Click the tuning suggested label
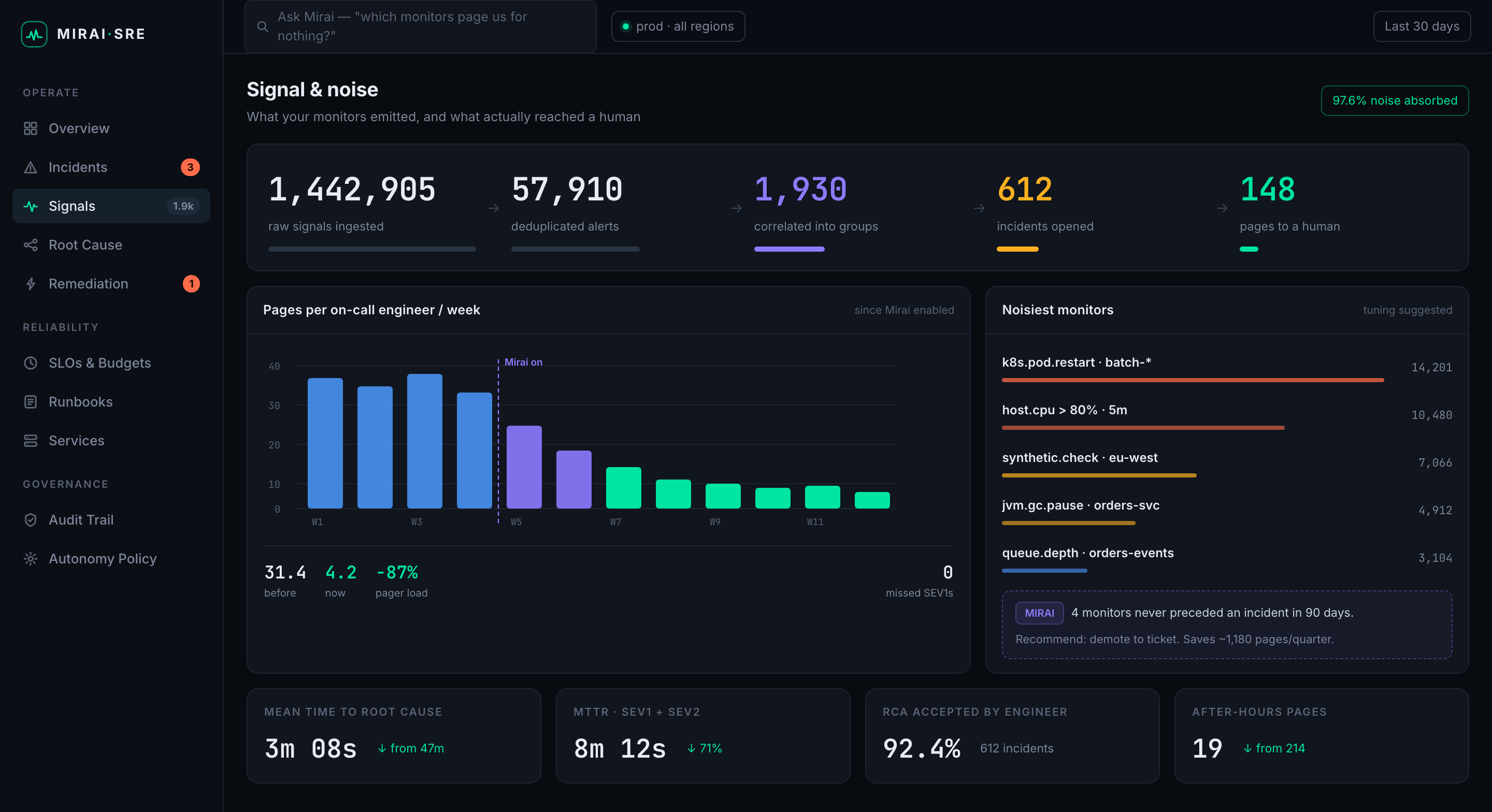The height and width of the screenshot is (812, 1492). [x=1408, y=310]
